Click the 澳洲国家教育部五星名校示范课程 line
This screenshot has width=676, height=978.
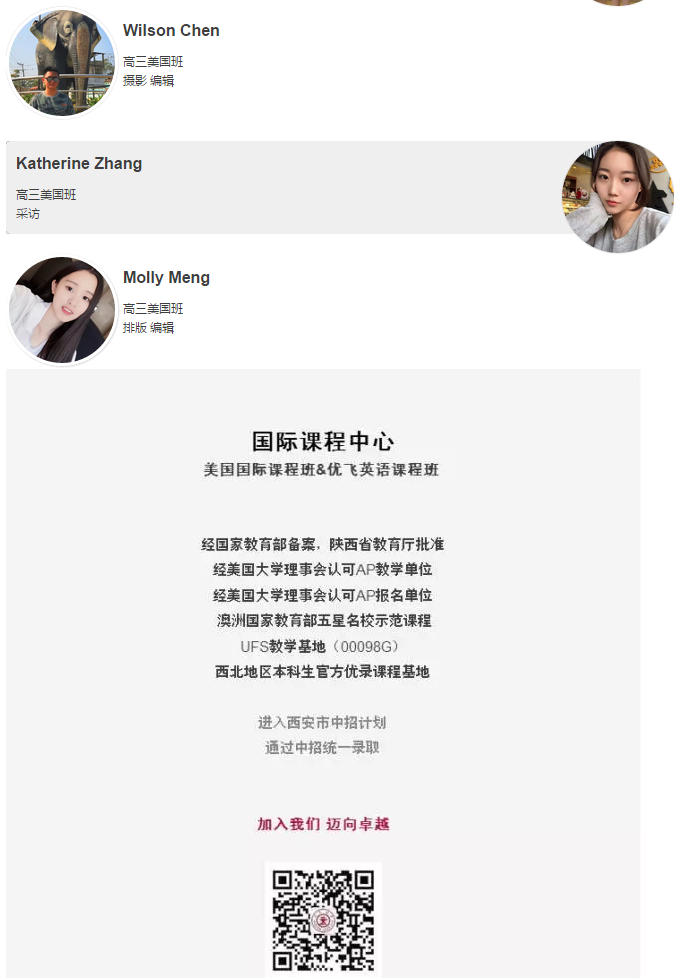point(324,621)
